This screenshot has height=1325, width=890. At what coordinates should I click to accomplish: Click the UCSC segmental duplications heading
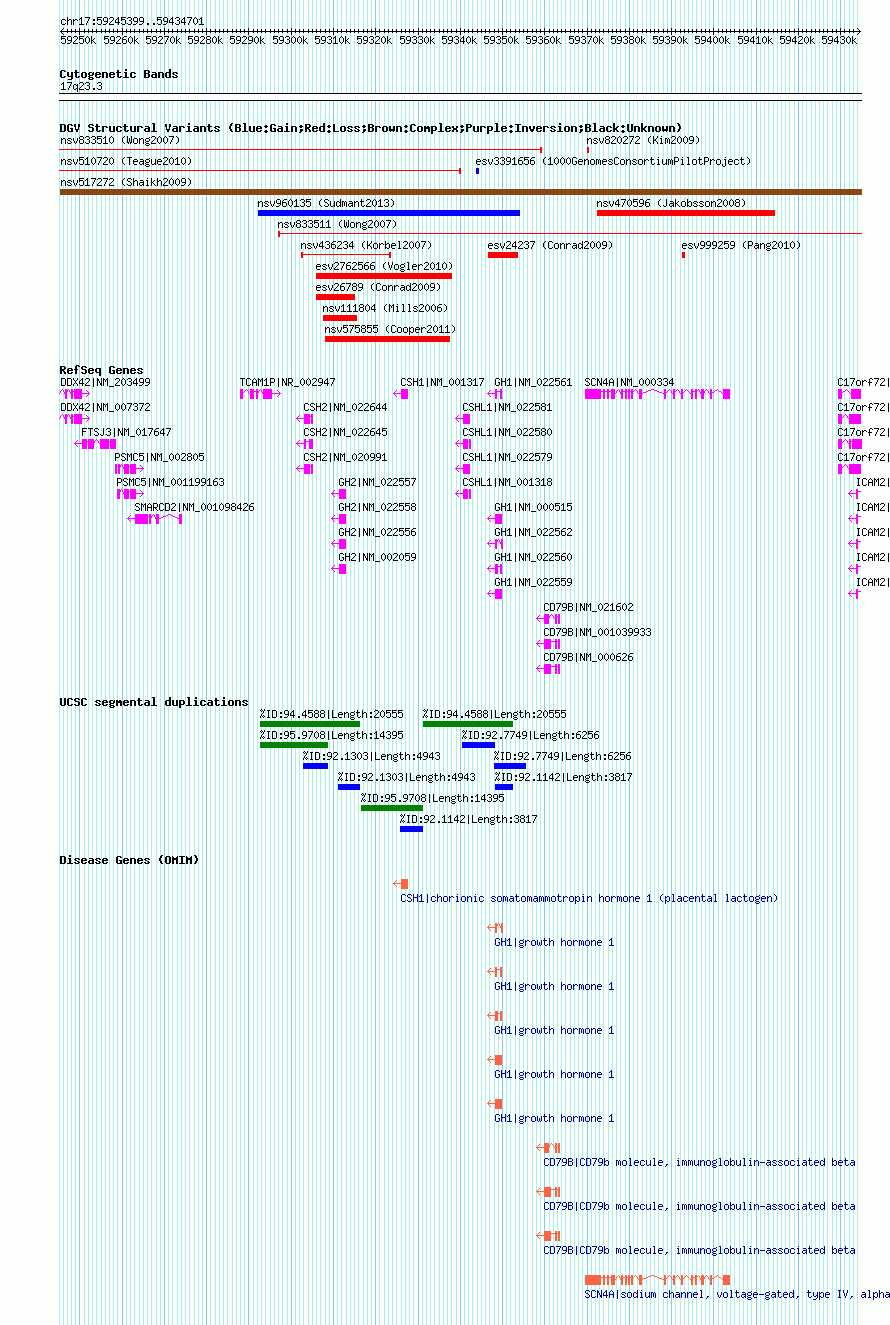tap(154, 702)
